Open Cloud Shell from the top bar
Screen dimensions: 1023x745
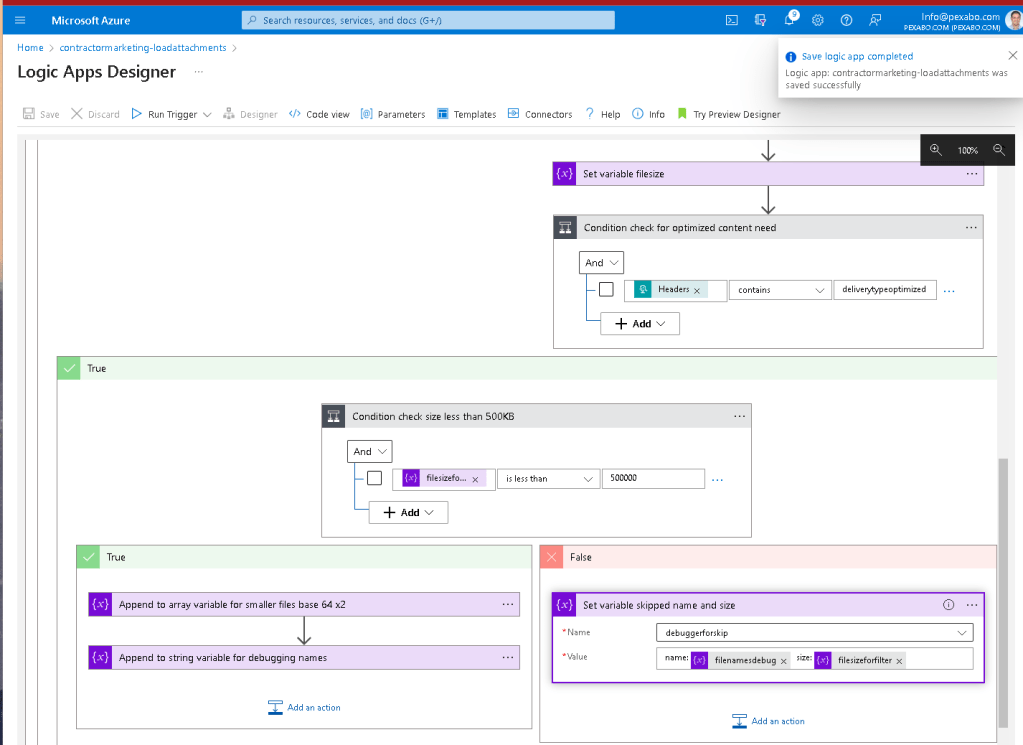pos(732,20)
